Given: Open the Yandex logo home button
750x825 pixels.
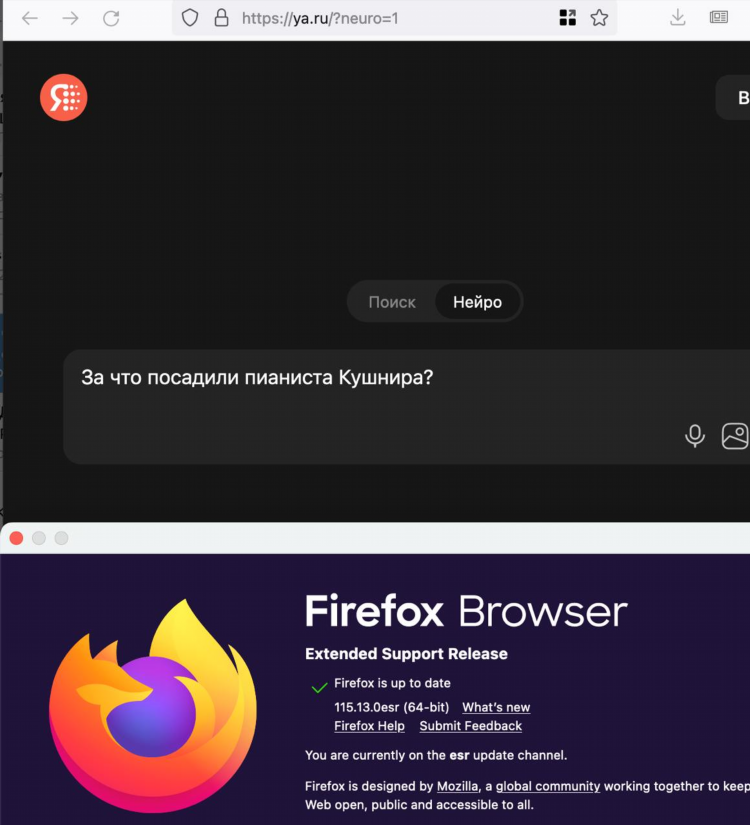Looking at the screenshot, I should (x=64, y=97).
